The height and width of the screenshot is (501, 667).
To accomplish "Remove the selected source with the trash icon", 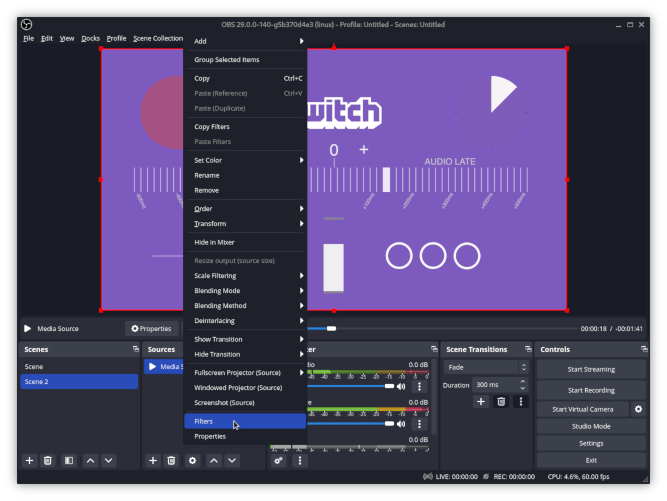I will (171, 461).
